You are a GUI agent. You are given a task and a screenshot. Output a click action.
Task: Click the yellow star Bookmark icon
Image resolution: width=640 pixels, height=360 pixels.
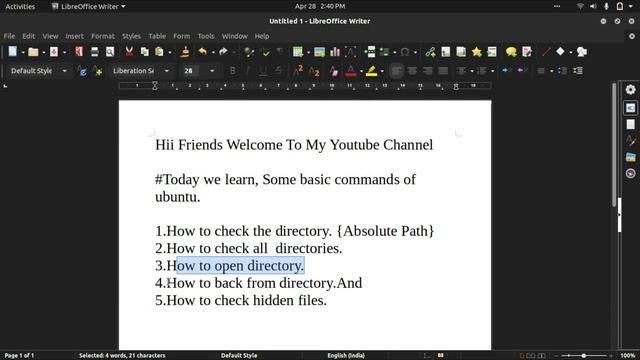(x=476, y=52)
